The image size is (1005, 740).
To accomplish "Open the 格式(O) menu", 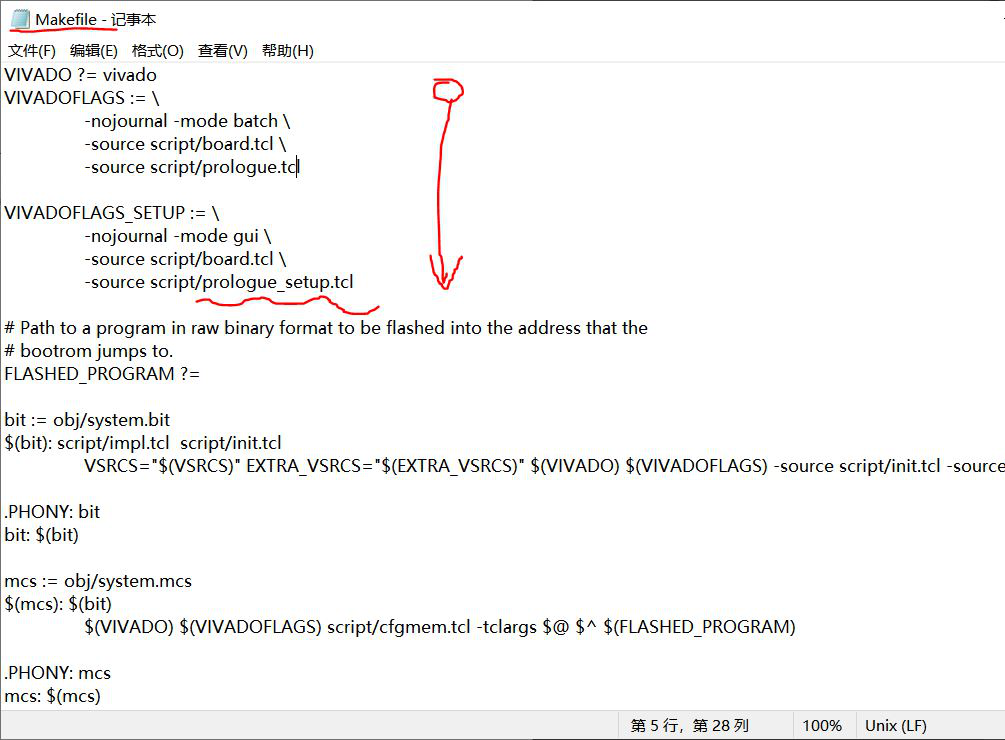I will pyautogui.click(x=158, y=51).
